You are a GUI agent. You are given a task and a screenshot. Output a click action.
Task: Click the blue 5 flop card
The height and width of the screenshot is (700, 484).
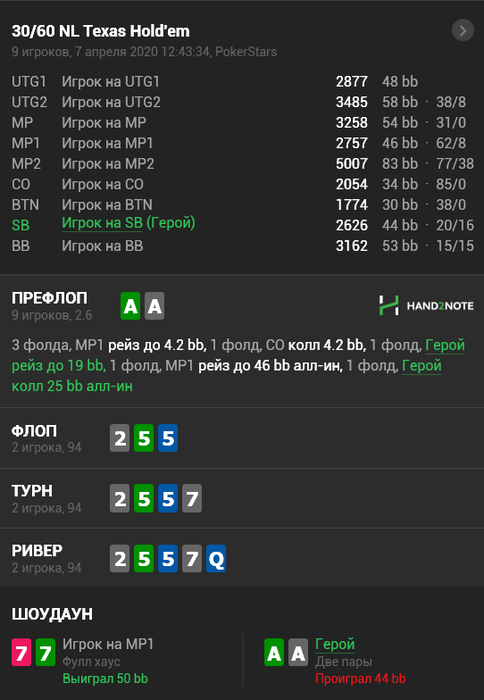(168, 438)
